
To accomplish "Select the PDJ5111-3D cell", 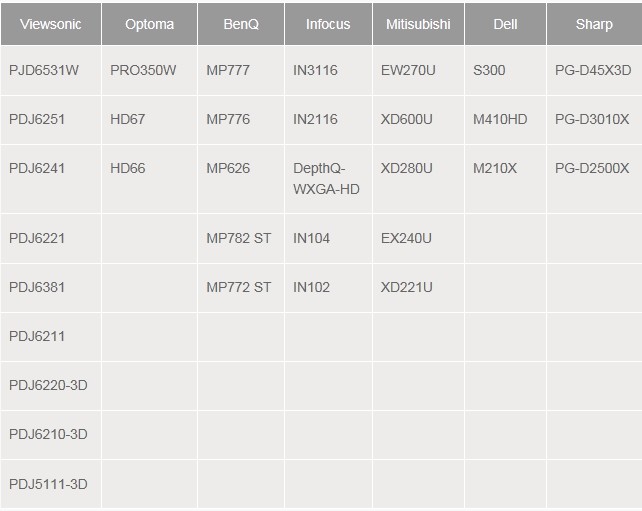I will point(51,484).
